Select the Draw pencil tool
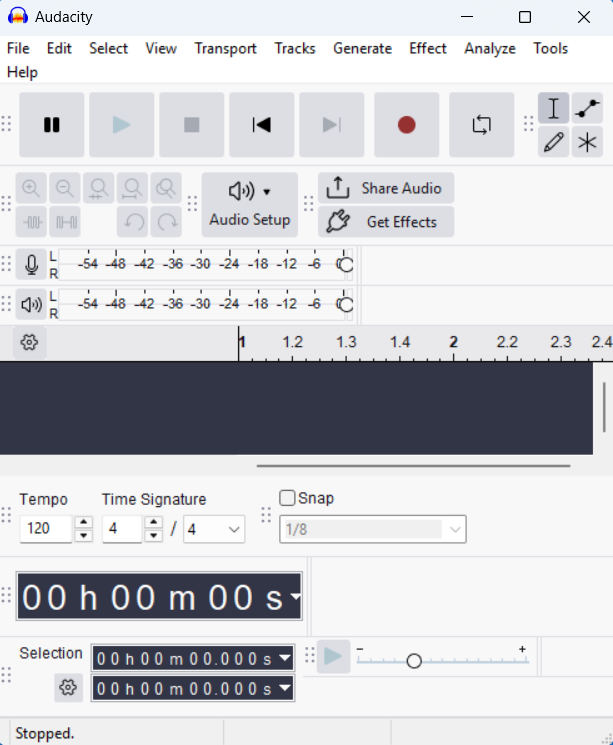This screenshot has height=745, width=613. [x=554, y=142]
